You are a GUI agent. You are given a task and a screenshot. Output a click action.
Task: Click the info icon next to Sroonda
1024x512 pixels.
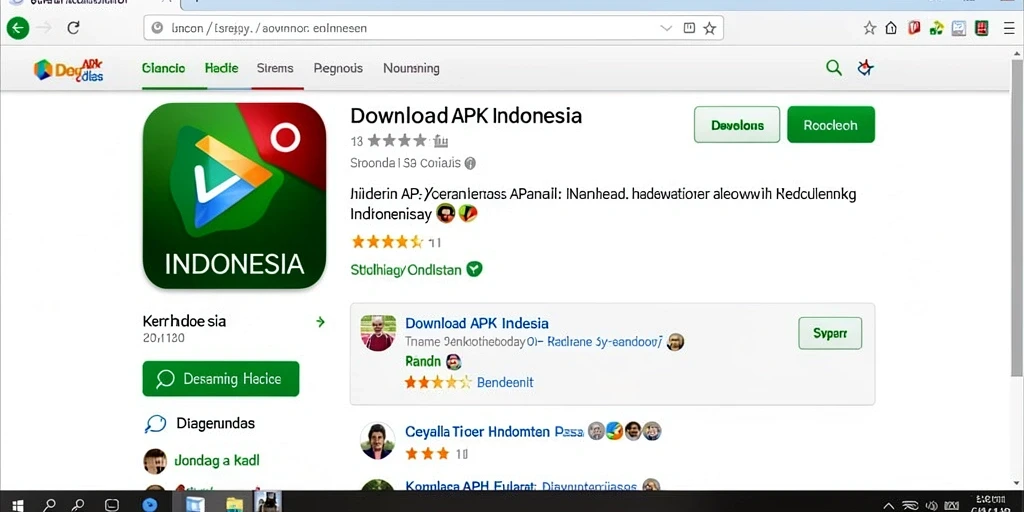point(470,163)
